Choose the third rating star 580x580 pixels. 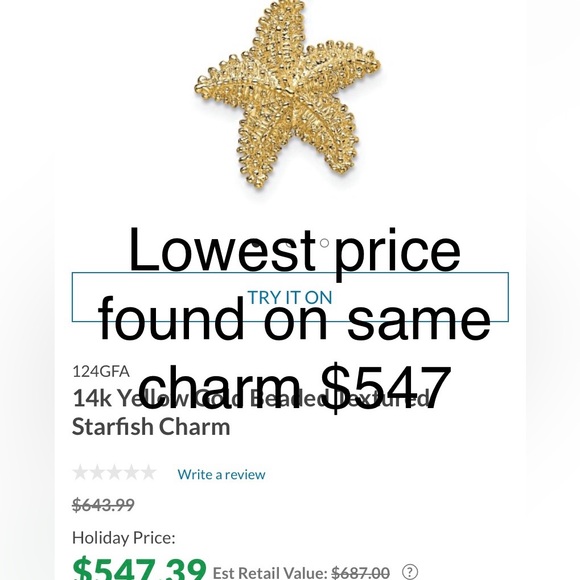coord(114,473)
